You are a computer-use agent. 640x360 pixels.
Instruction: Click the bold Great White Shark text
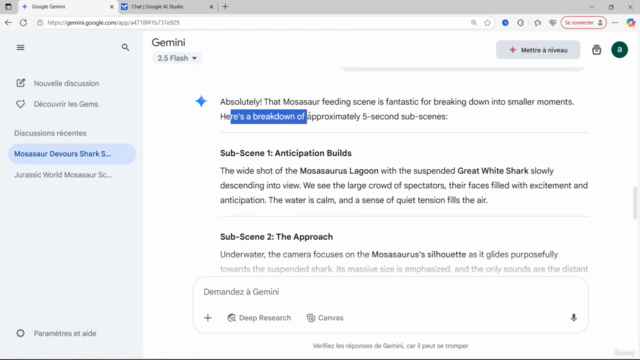493,171
